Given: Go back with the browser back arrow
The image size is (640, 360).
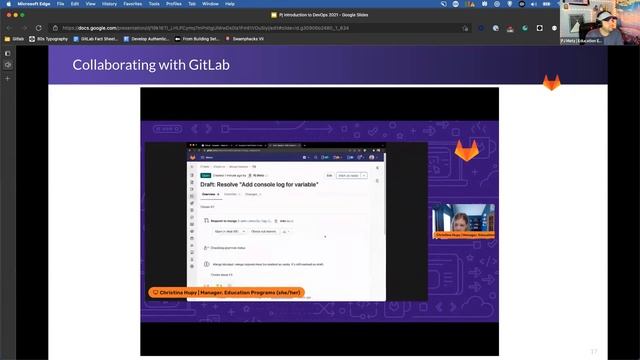Looking at the screenshot, I should (9, 28).
